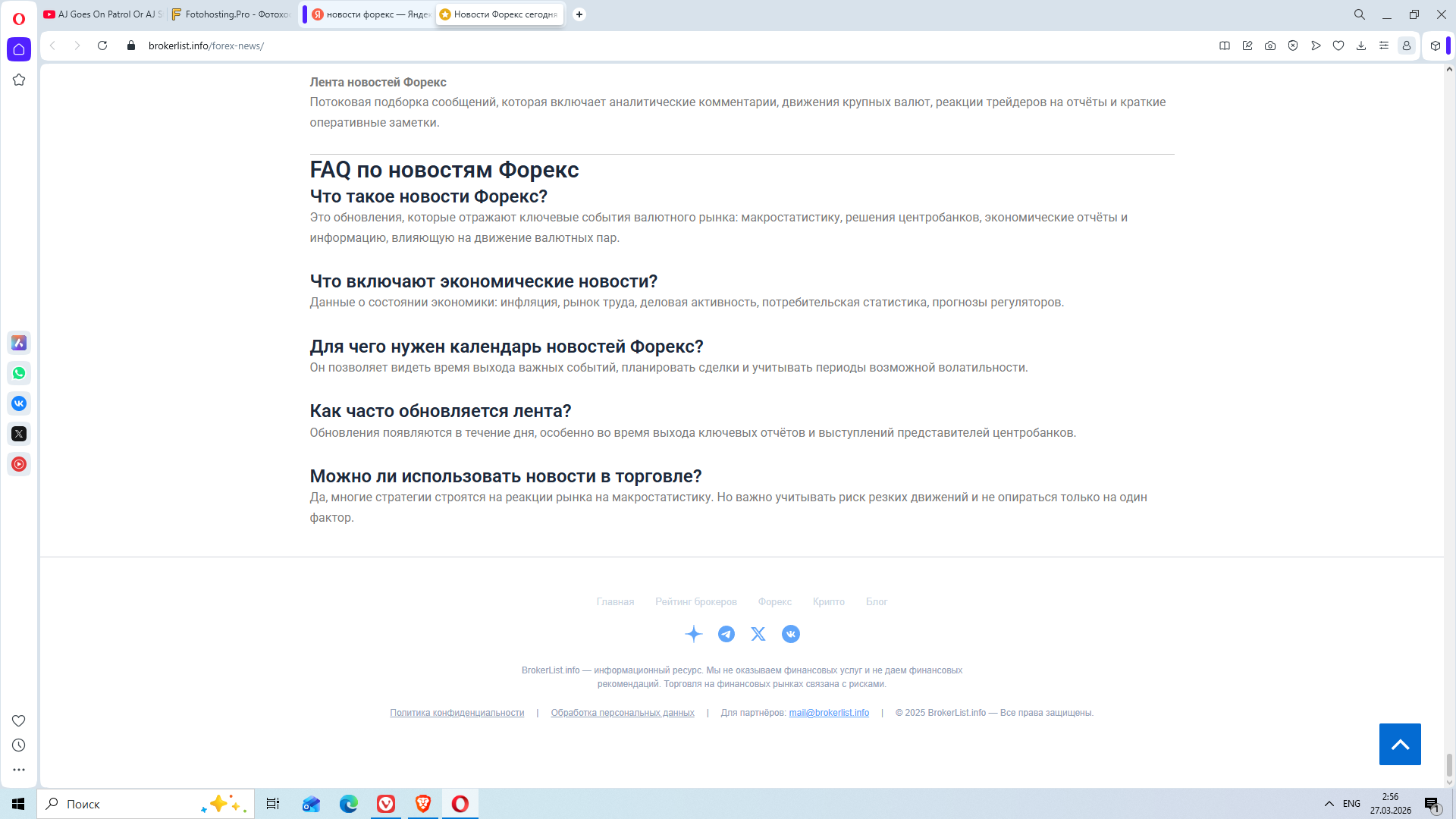Image resolution: width=1456 pixels, height=819 pixels.
Task: Click the VK icon in footer
Action: (791, 634)
